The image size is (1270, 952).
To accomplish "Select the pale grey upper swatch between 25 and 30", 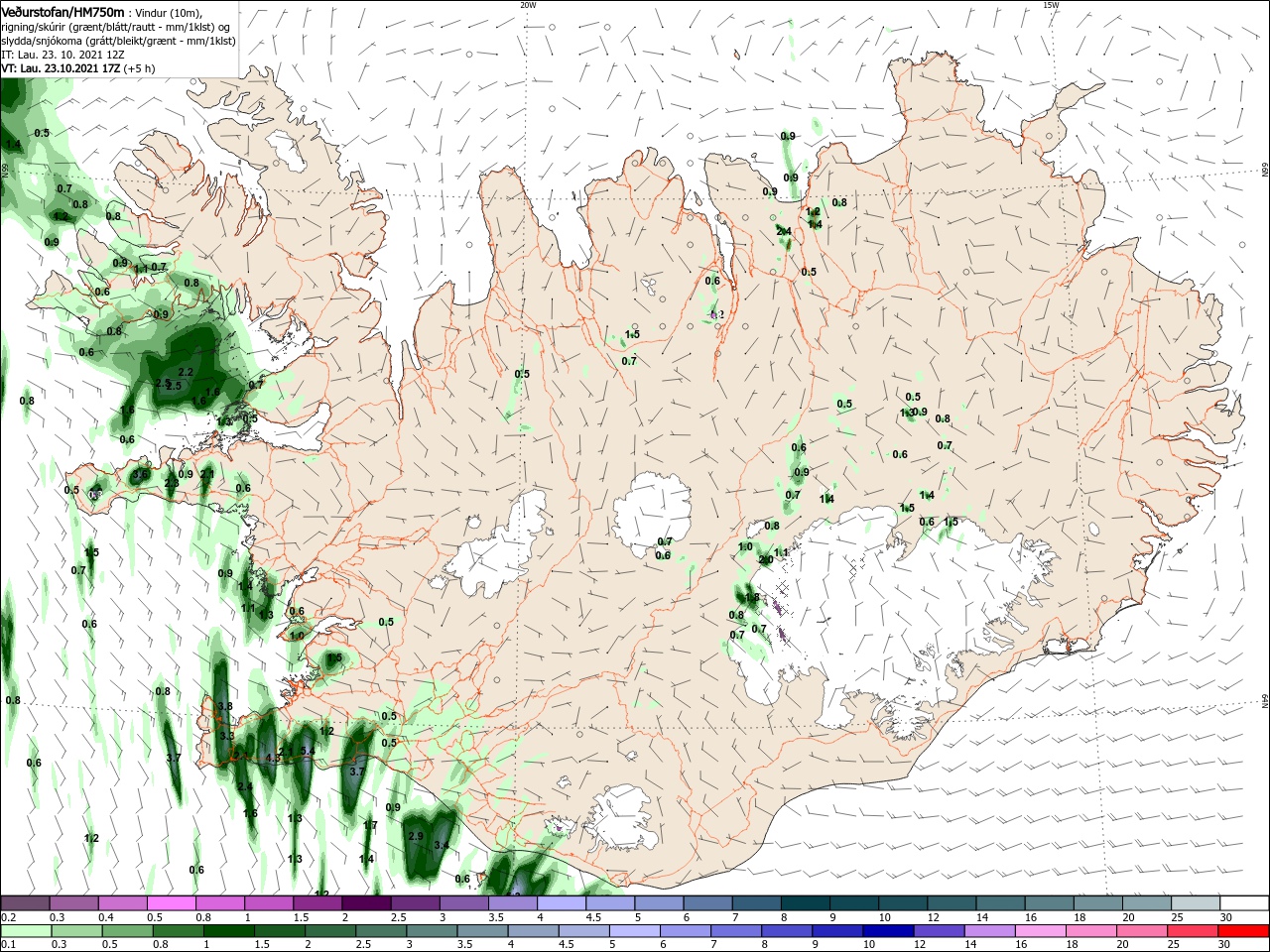I will (x=1197, y=903).
